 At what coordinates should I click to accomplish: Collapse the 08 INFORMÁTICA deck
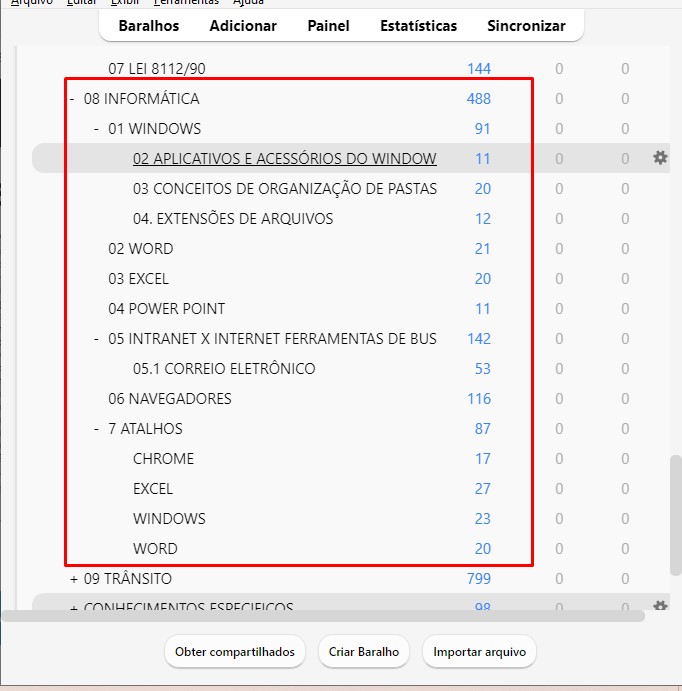72,99
